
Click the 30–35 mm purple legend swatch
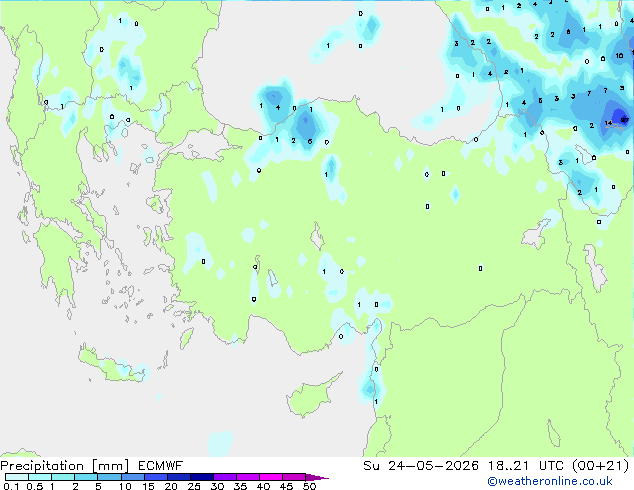point(224,477)
